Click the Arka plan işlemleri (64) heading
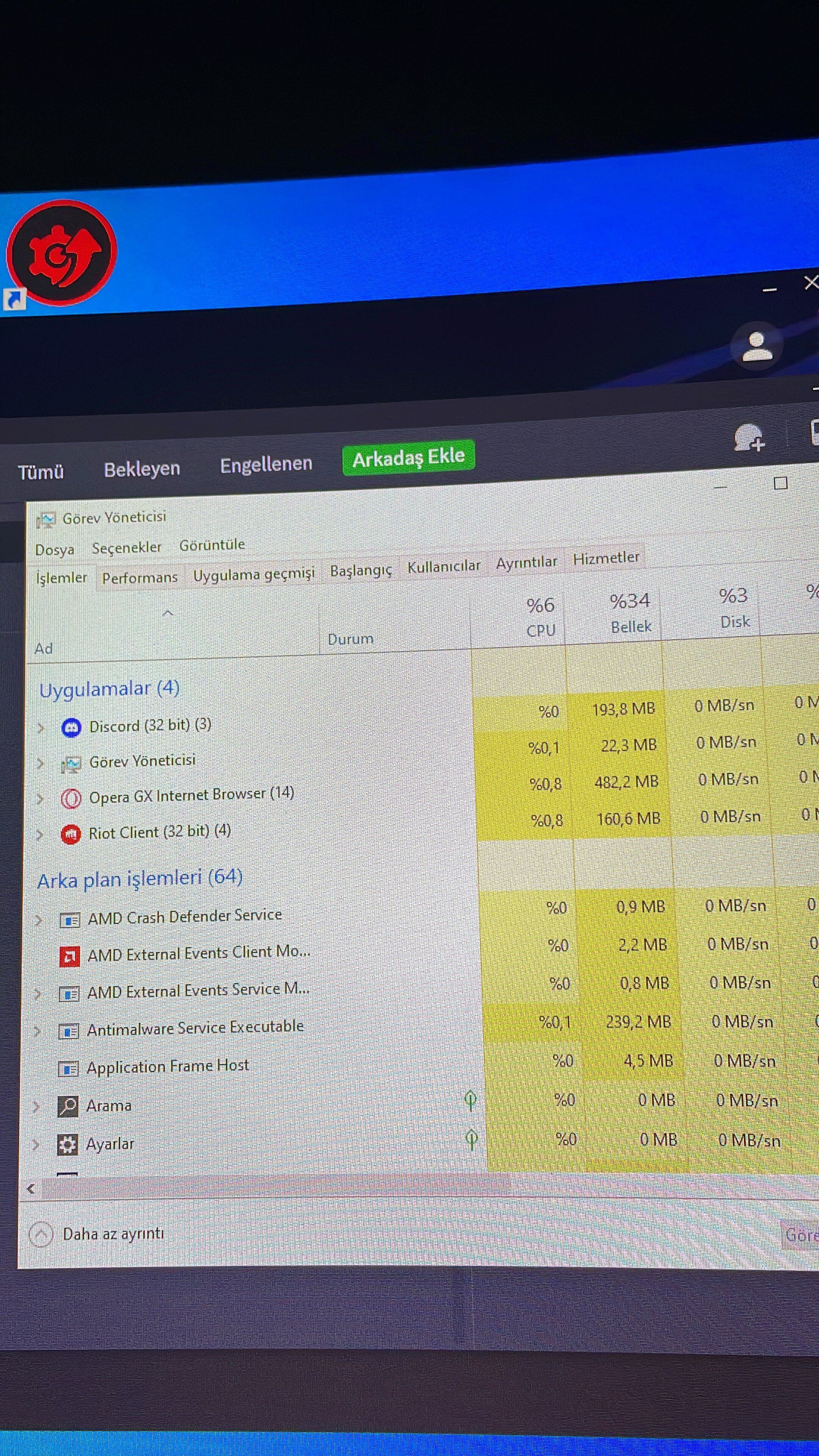This screenshot has height=1456, width=819. (x=140, y=880)
